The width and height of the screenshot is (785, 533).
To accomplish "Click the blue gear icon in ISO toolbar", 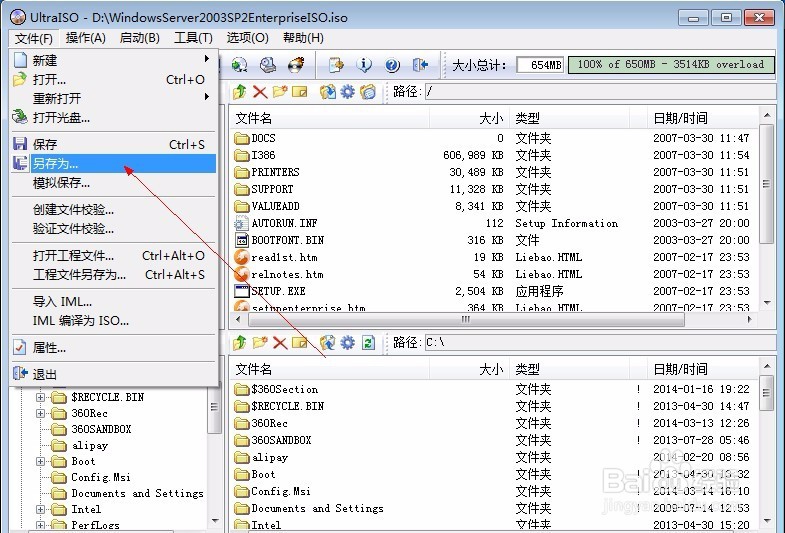I will [347, 92].
